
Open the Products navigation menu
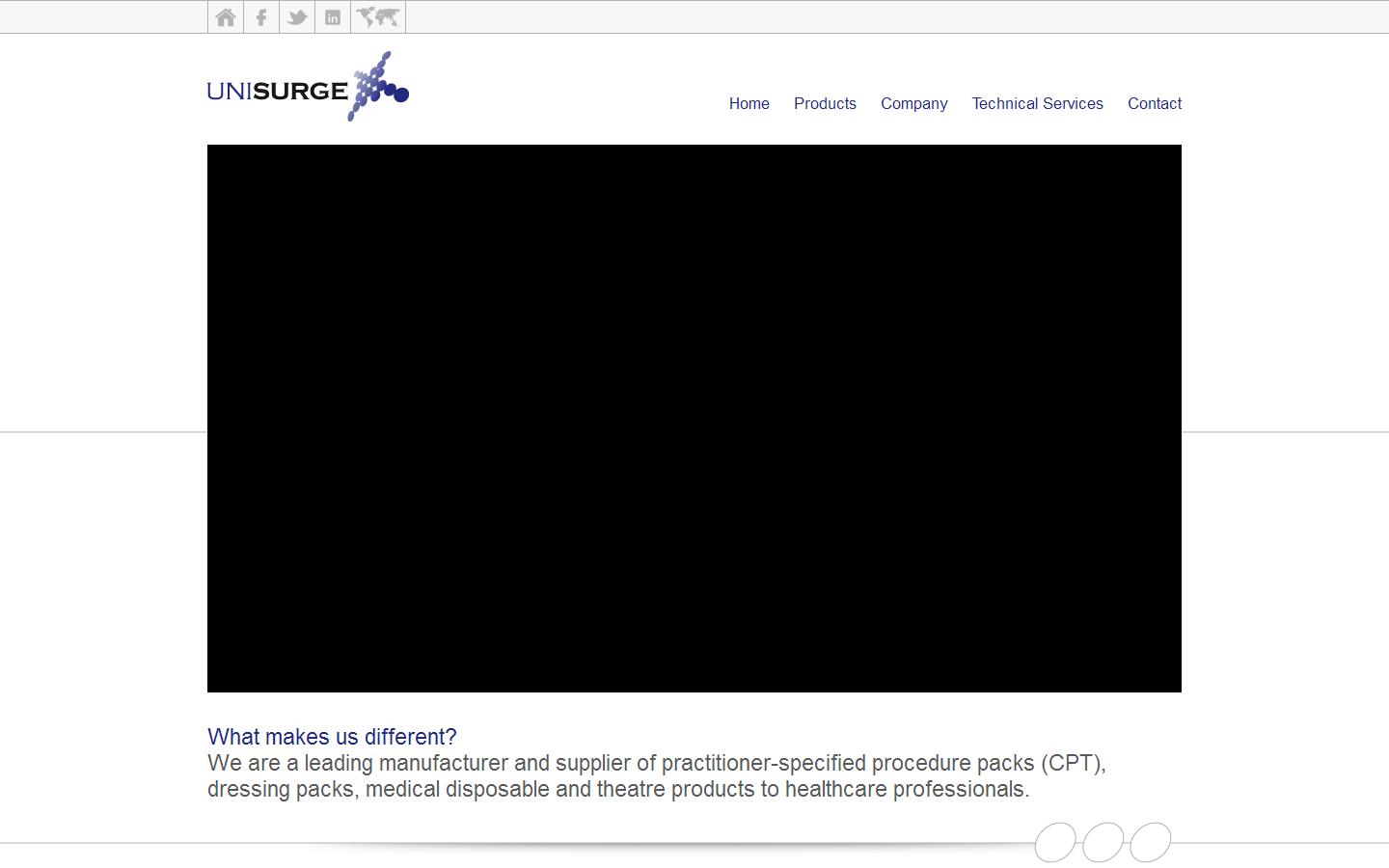[x=825, y=103]
